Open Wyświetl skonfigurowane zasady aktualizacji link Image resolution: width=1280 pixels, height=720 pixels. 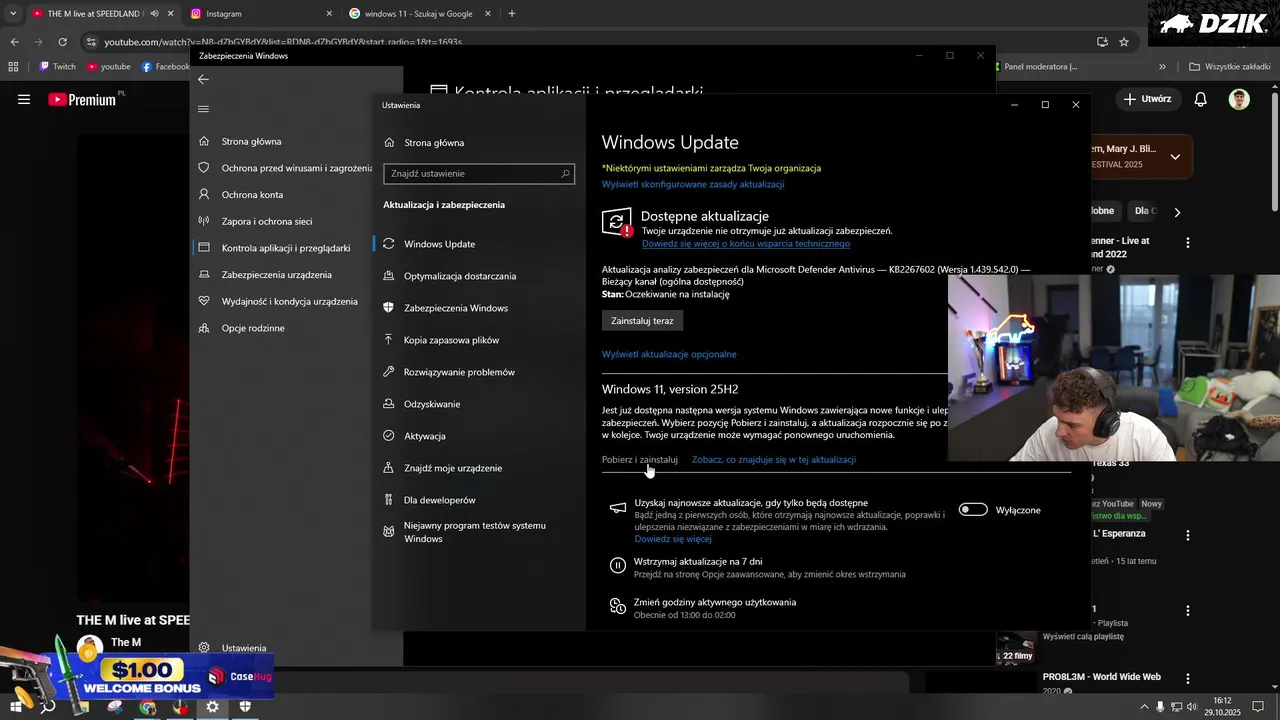(x=693, y=185)
